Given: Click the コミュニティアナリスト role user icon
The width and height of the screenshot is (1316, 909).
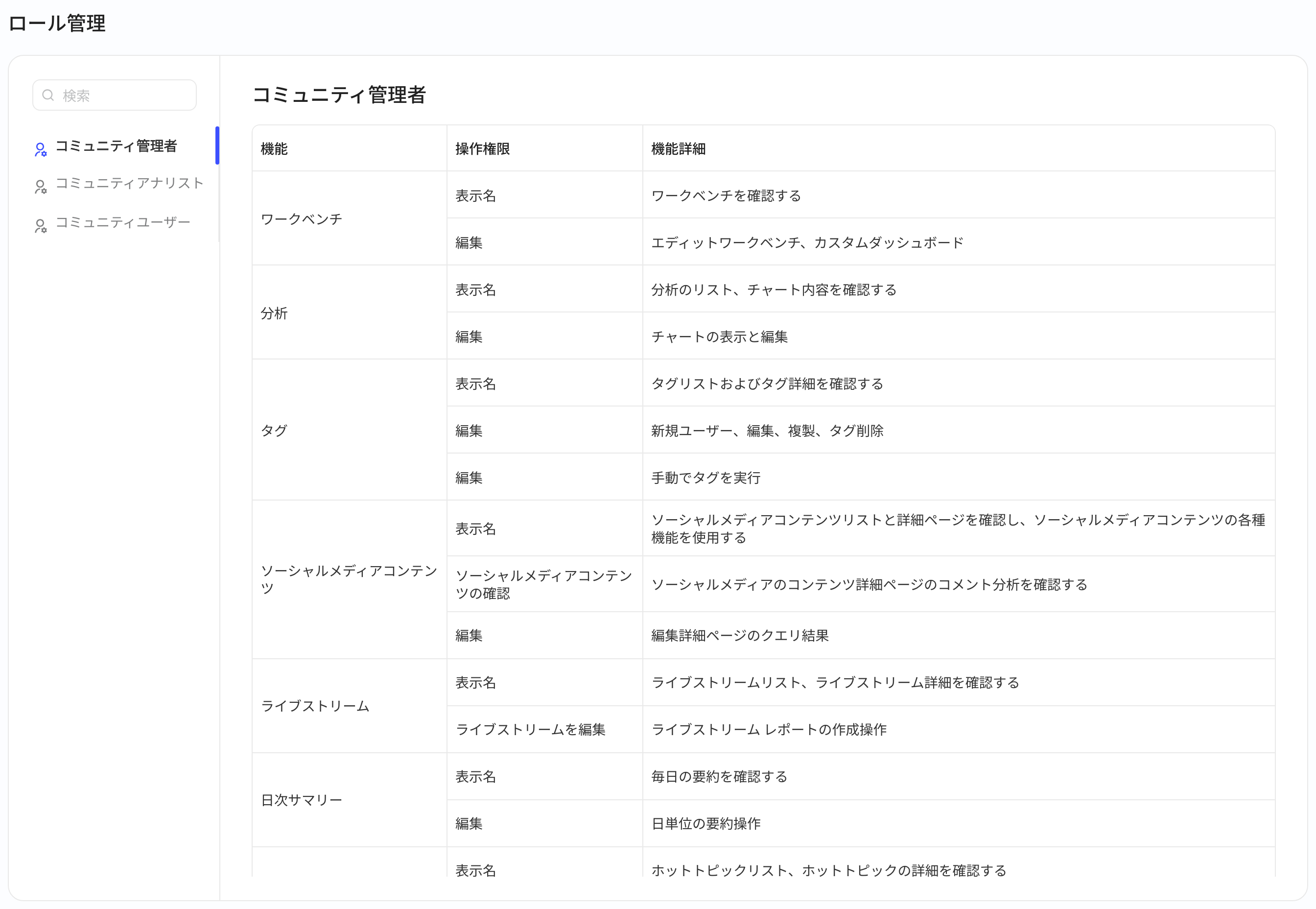Looking at the screenshot, I should [41, 187].
